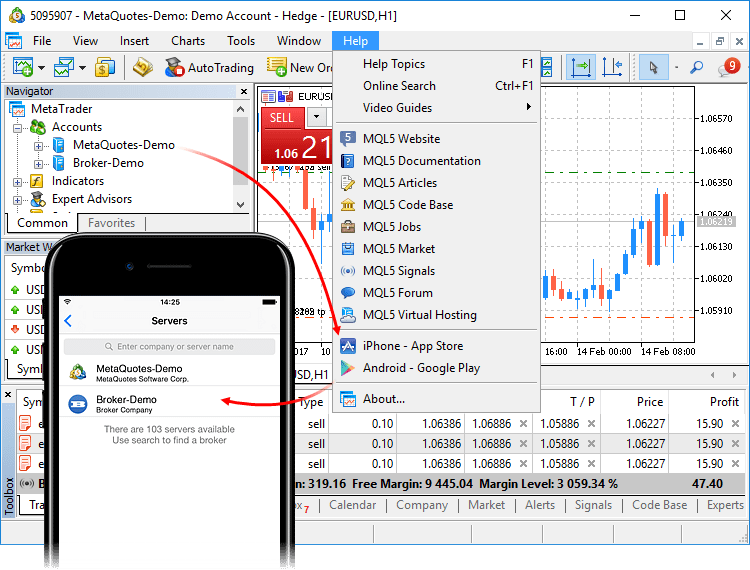Open the View menu
Viewport: 750px width, 570px height.
pos(85,41)
